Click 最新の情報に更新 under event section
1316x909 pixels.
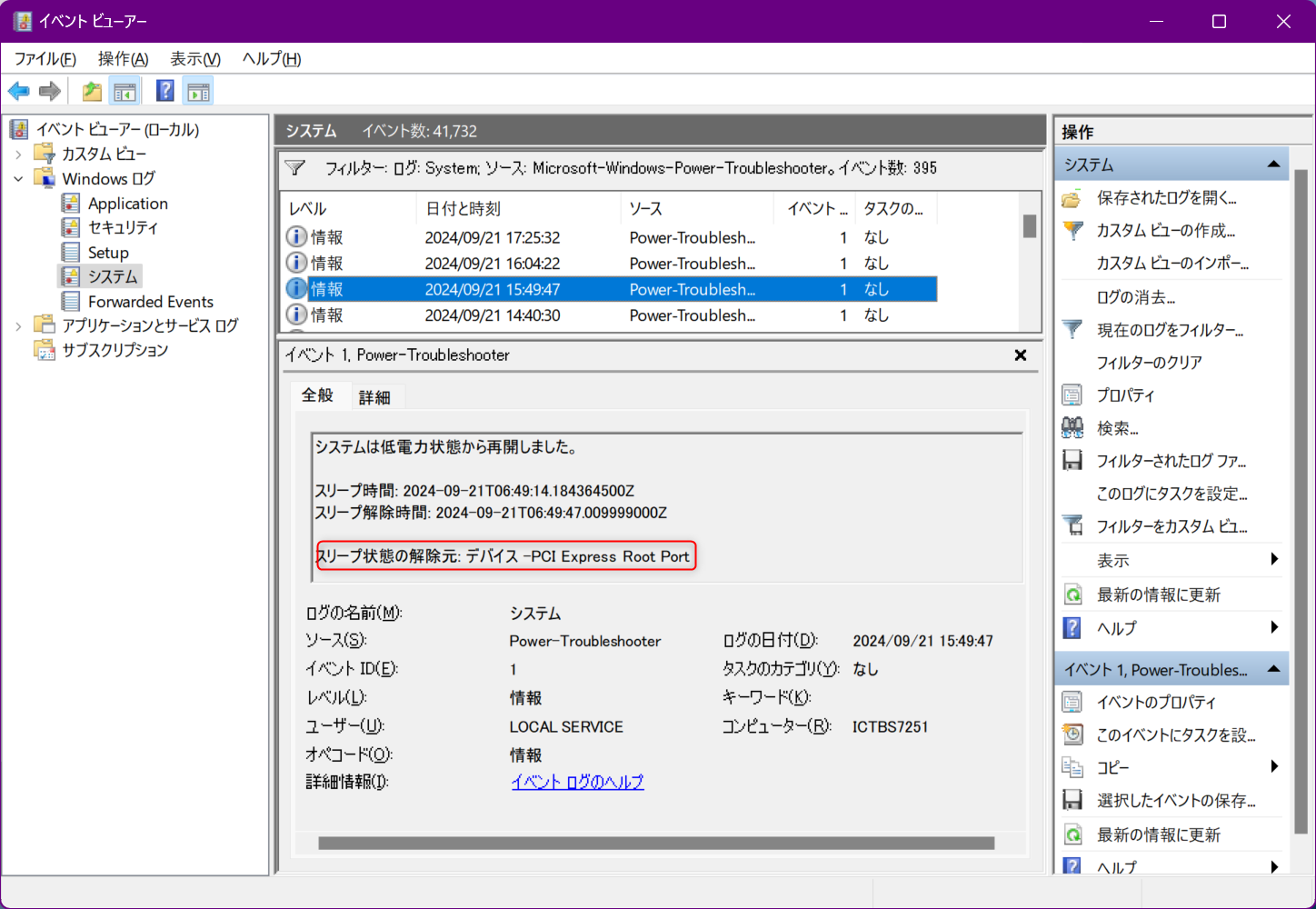point(1158,834)
